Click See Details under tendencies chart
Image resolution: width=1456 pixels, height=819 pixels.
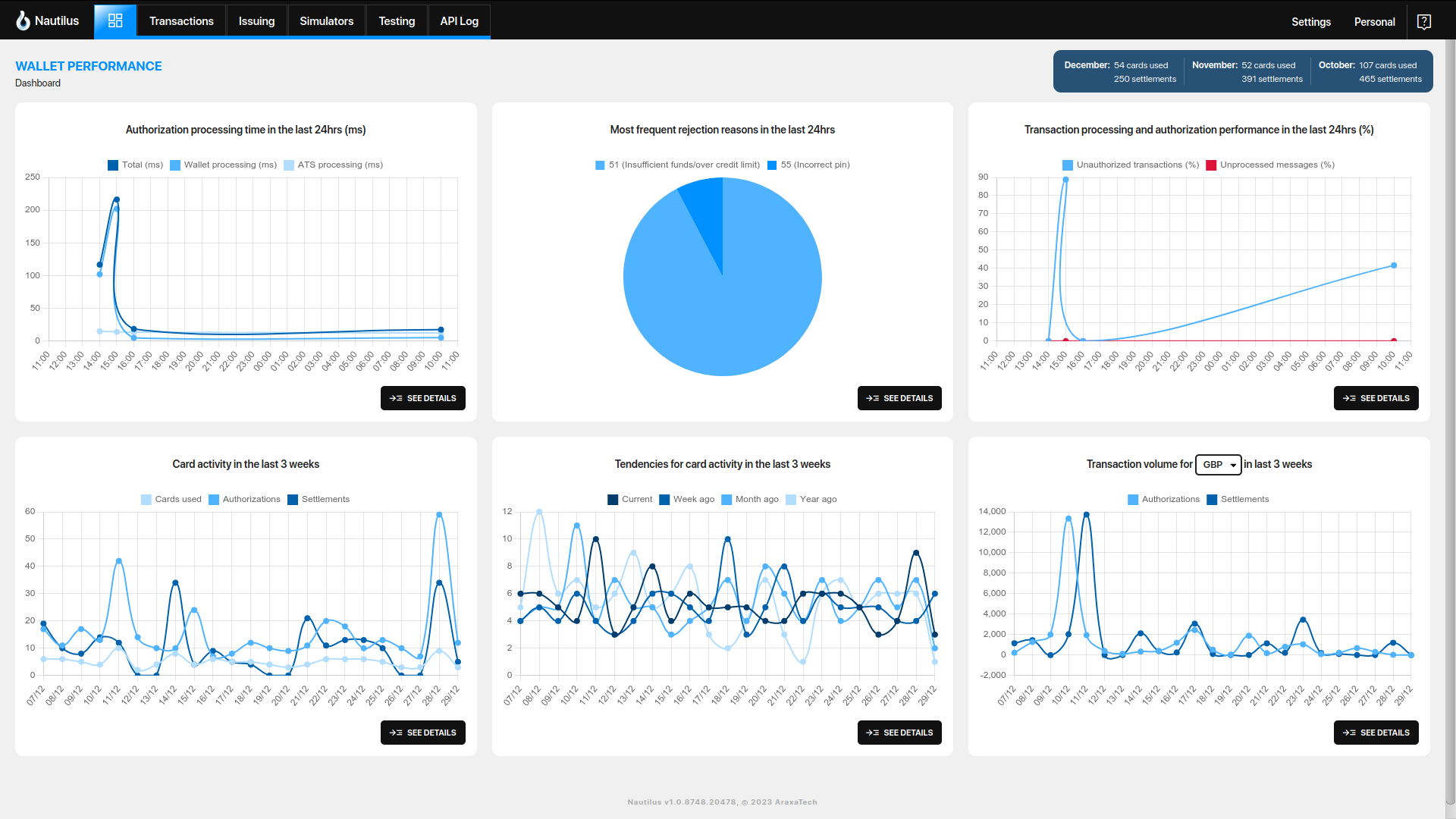(x=899, y=732)
